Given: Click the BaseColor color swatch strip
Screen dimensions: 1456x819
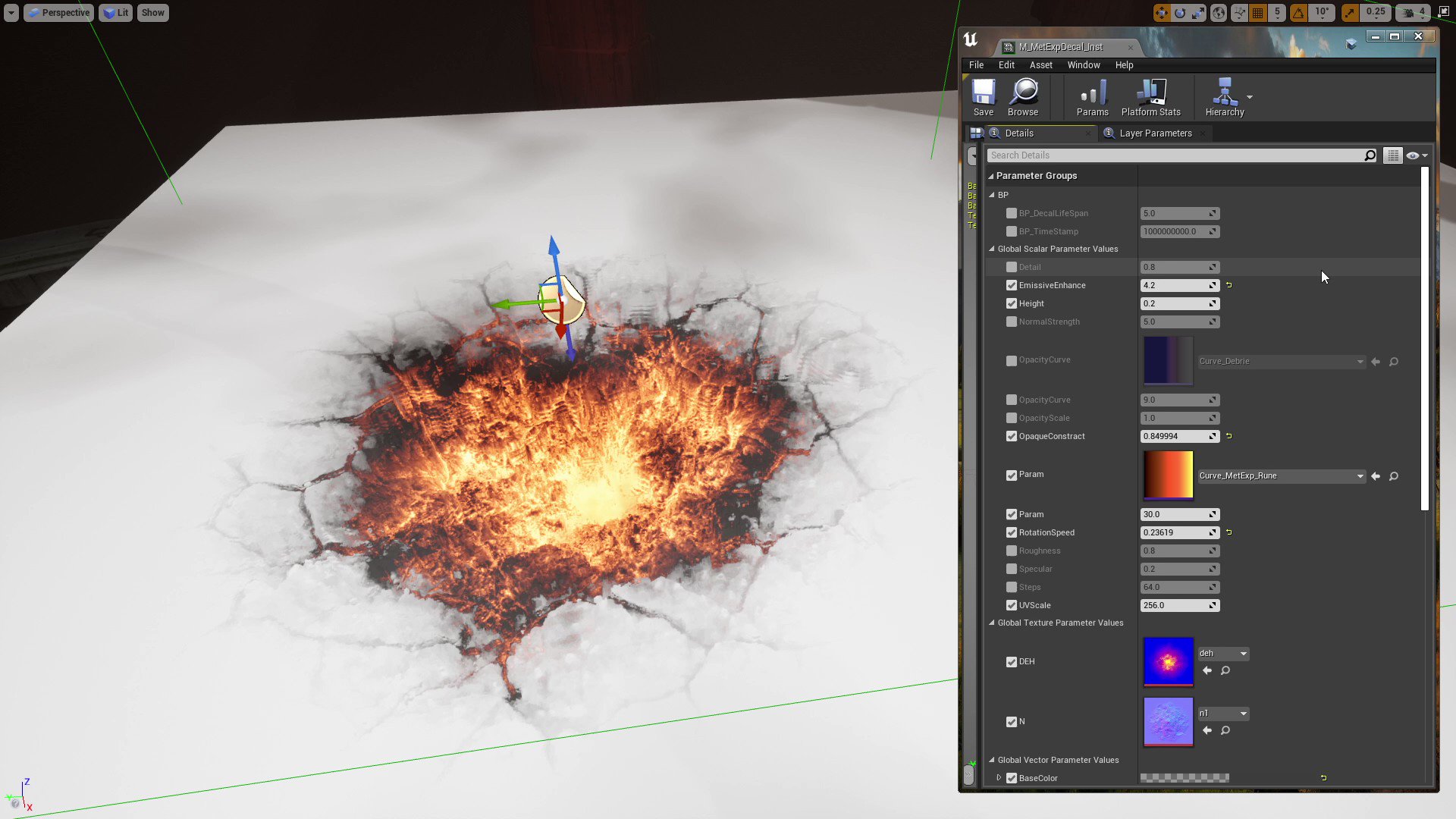Looking at the screenshot, I should tap(1183, 777).
